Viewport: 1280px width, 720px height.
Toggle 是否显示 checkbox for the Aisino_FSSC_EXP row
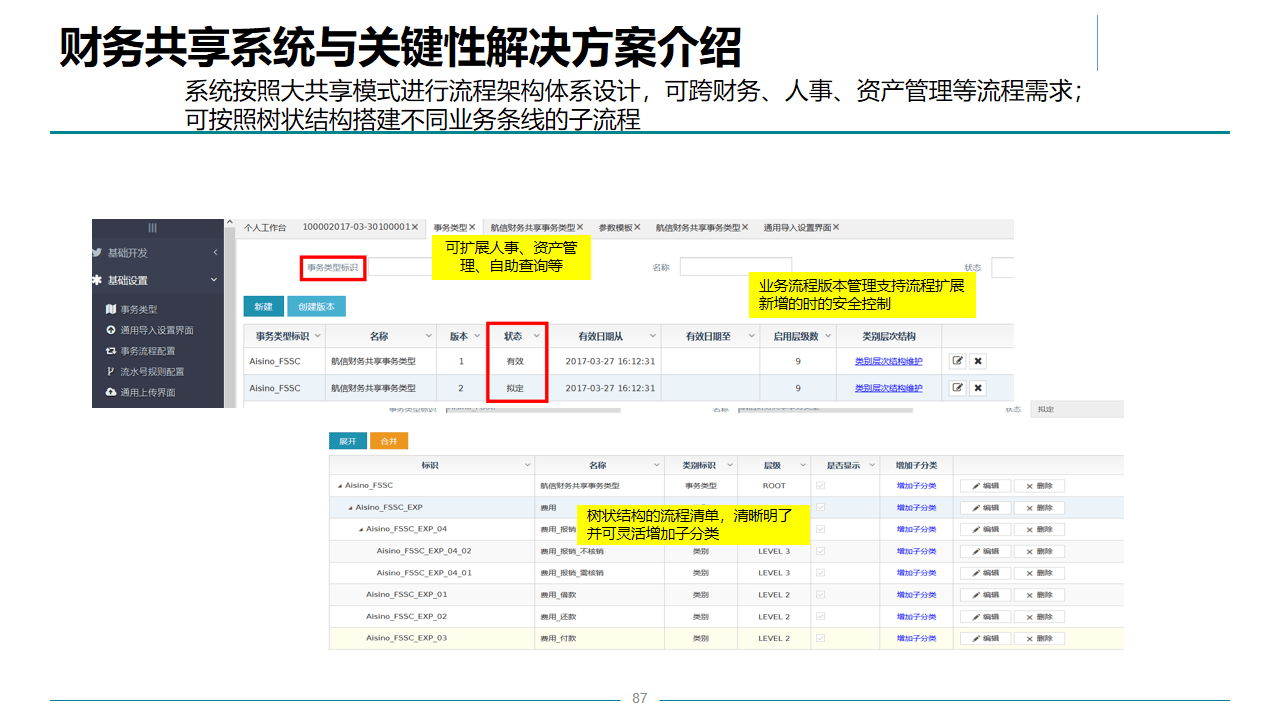coord(822,508)
